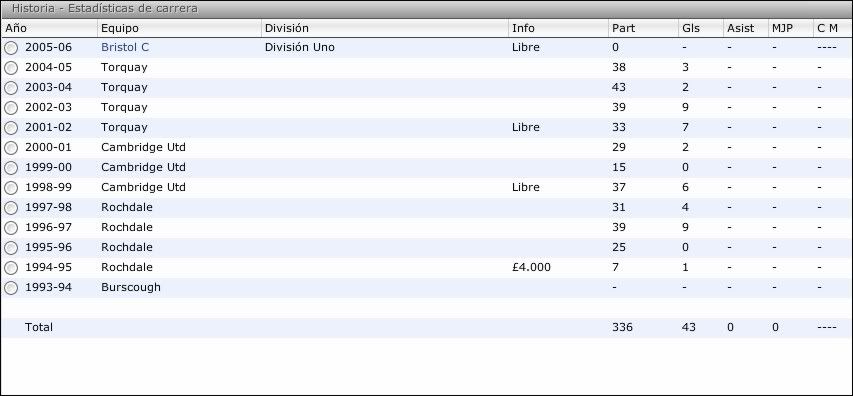Click the total appearances value 336

coord(622,327)
